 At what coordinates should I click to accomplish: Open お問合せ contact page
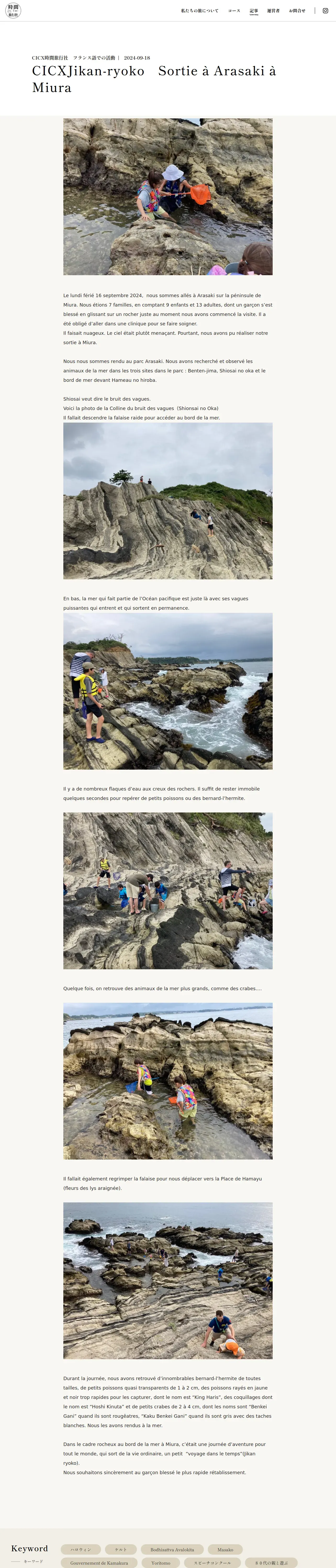point(297,10)
